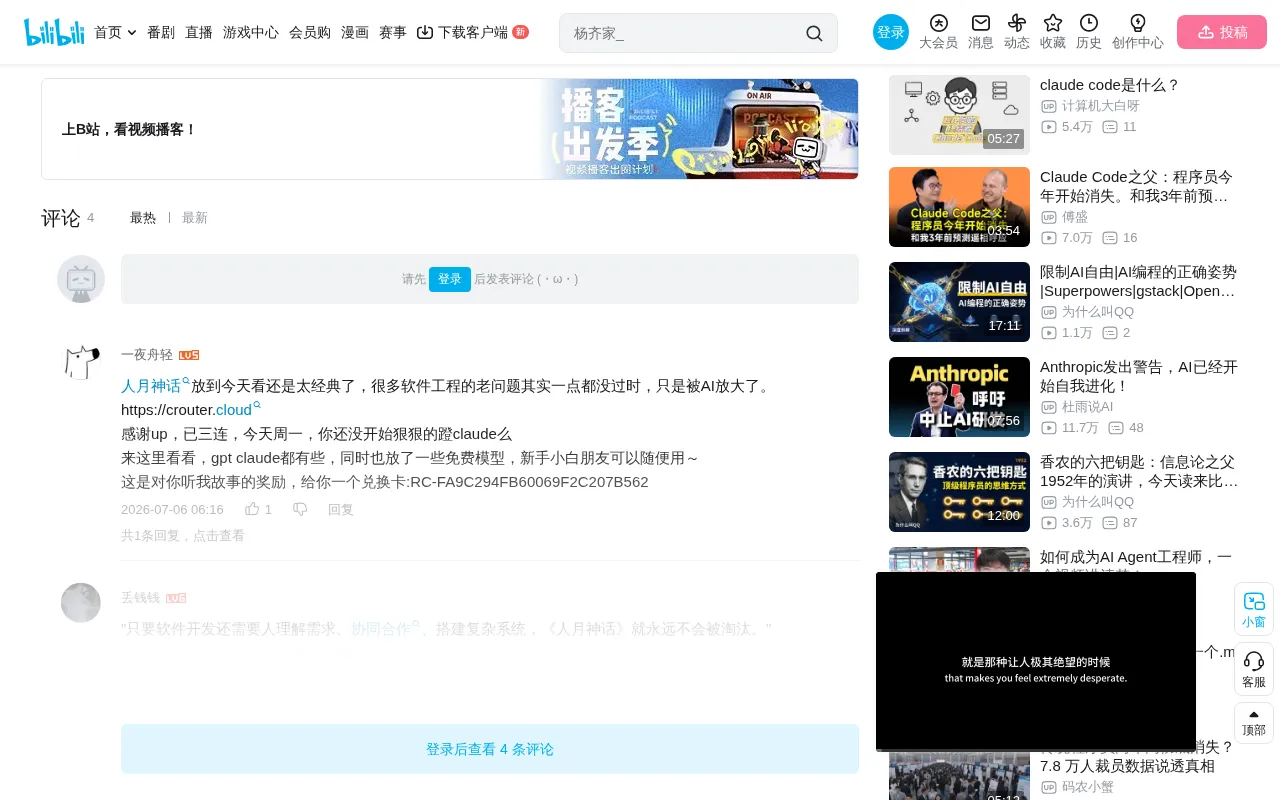Open the 香农的六把钥匙 video title
The image size is (1280, 800).
[1139, 471]
